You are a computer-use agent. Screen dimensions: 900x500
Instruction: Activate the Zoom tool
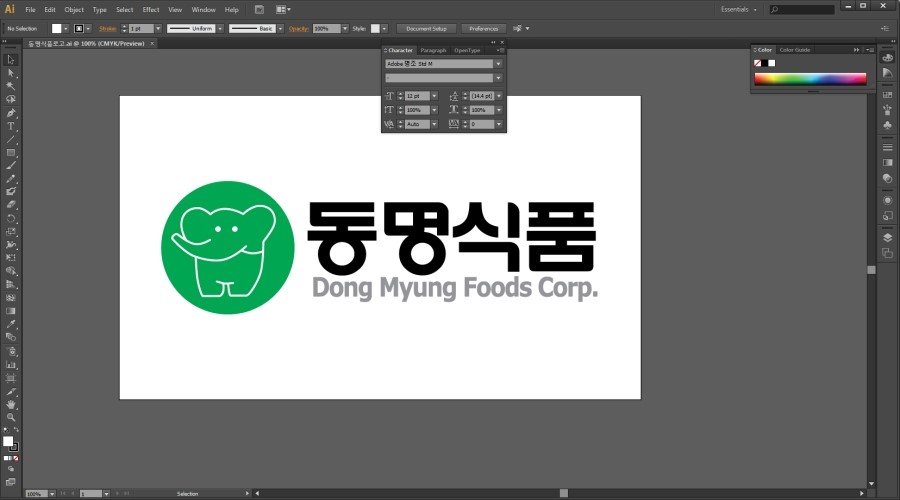coord(11,417)
